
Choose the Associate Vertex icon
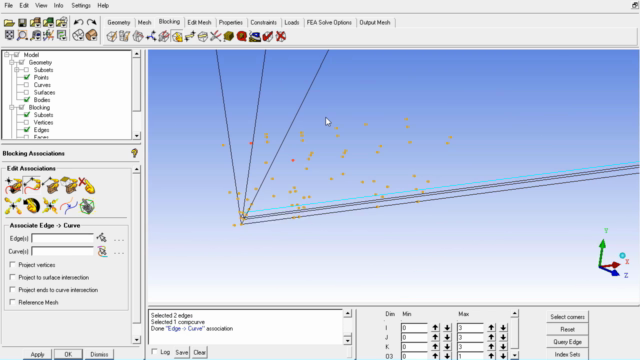coord(13,186)
